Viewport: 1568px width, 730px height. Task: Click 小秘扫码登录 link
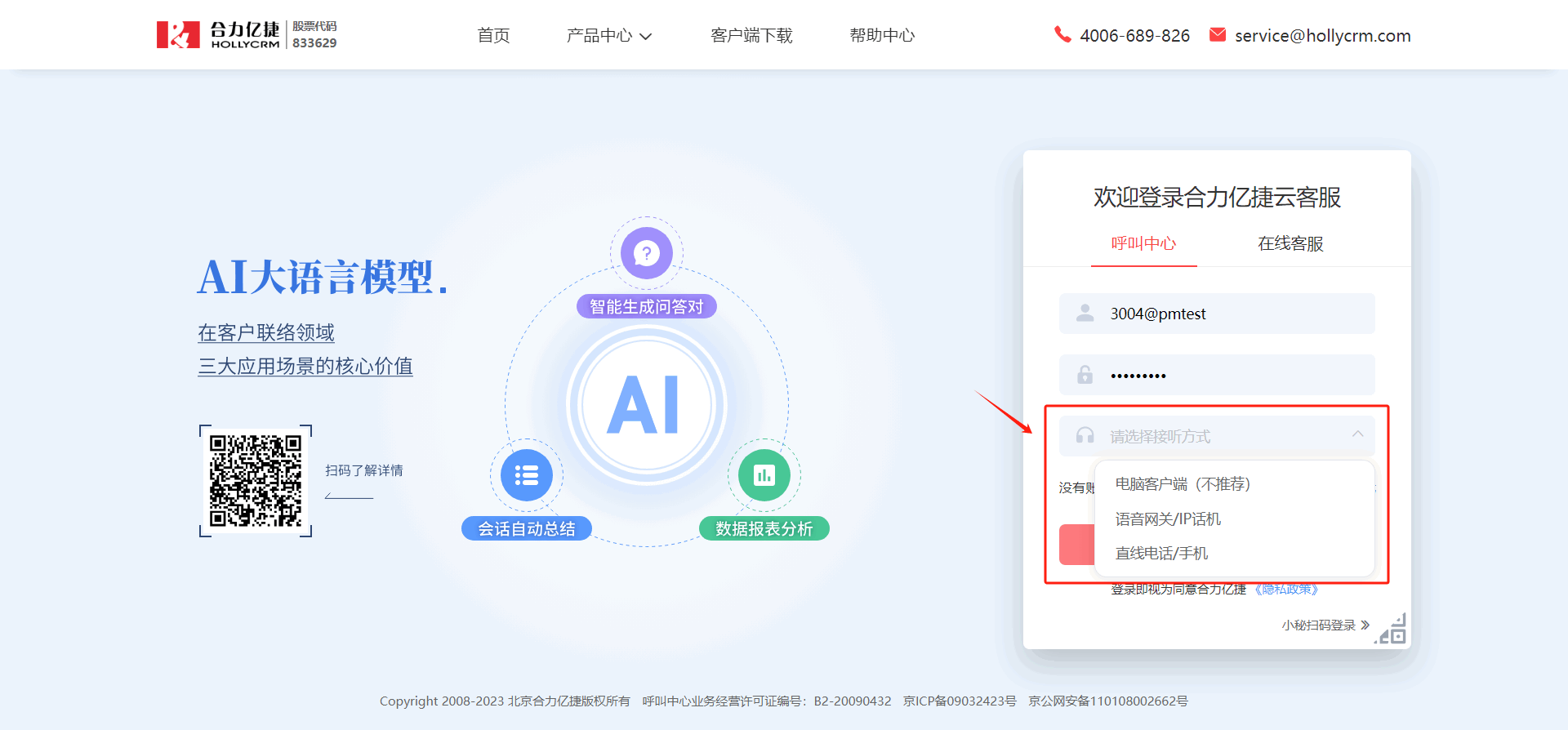pyautogui.click(x=1325, y=625)
